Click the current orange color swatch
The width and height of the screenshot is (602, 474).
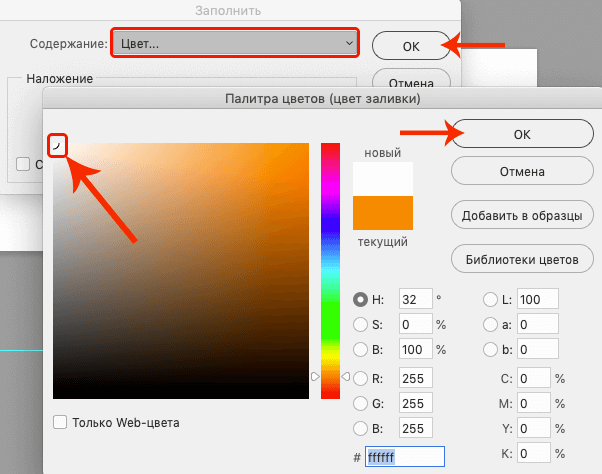point(383,214)
